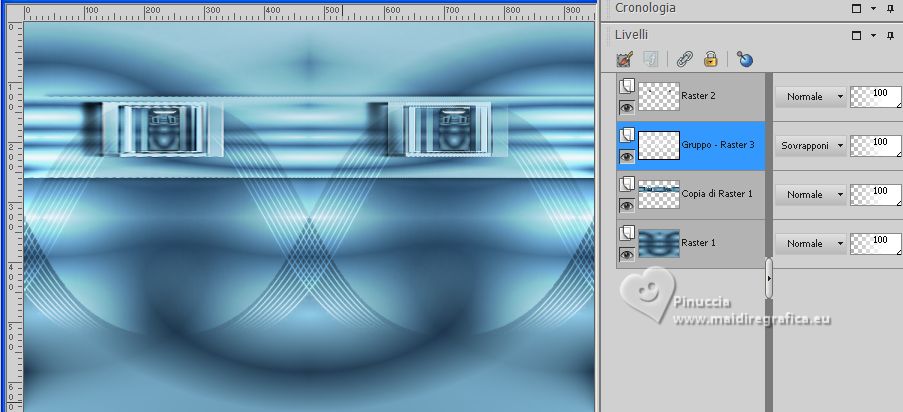The image size is (903, 412).
Task: Adjust opacity slider of Raster 1 layer
Action: point(876,244)
